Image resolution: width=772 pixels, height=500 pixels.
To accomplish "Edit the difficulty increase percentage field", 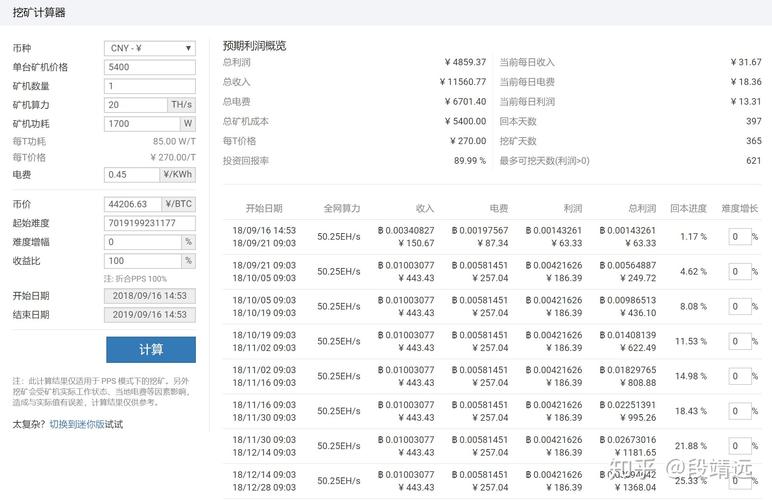I will (x=142, y=242).
